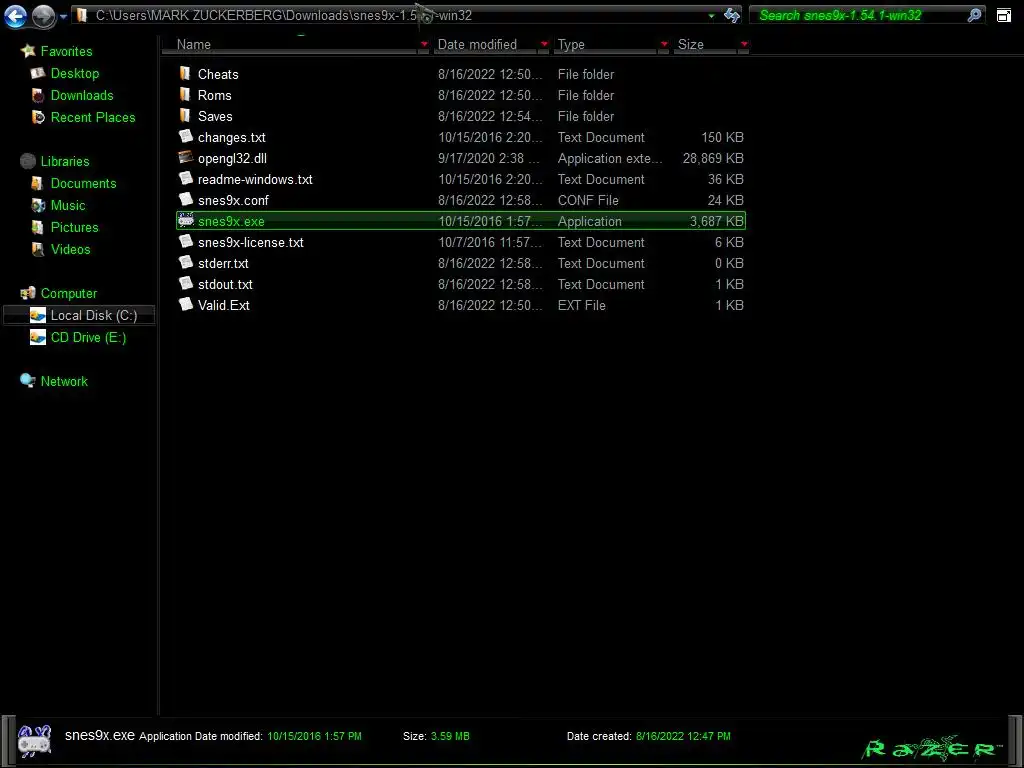The image size is (1024, 768).
Task: Select the '28,869 KB' size cell
Action: [713, 158]
